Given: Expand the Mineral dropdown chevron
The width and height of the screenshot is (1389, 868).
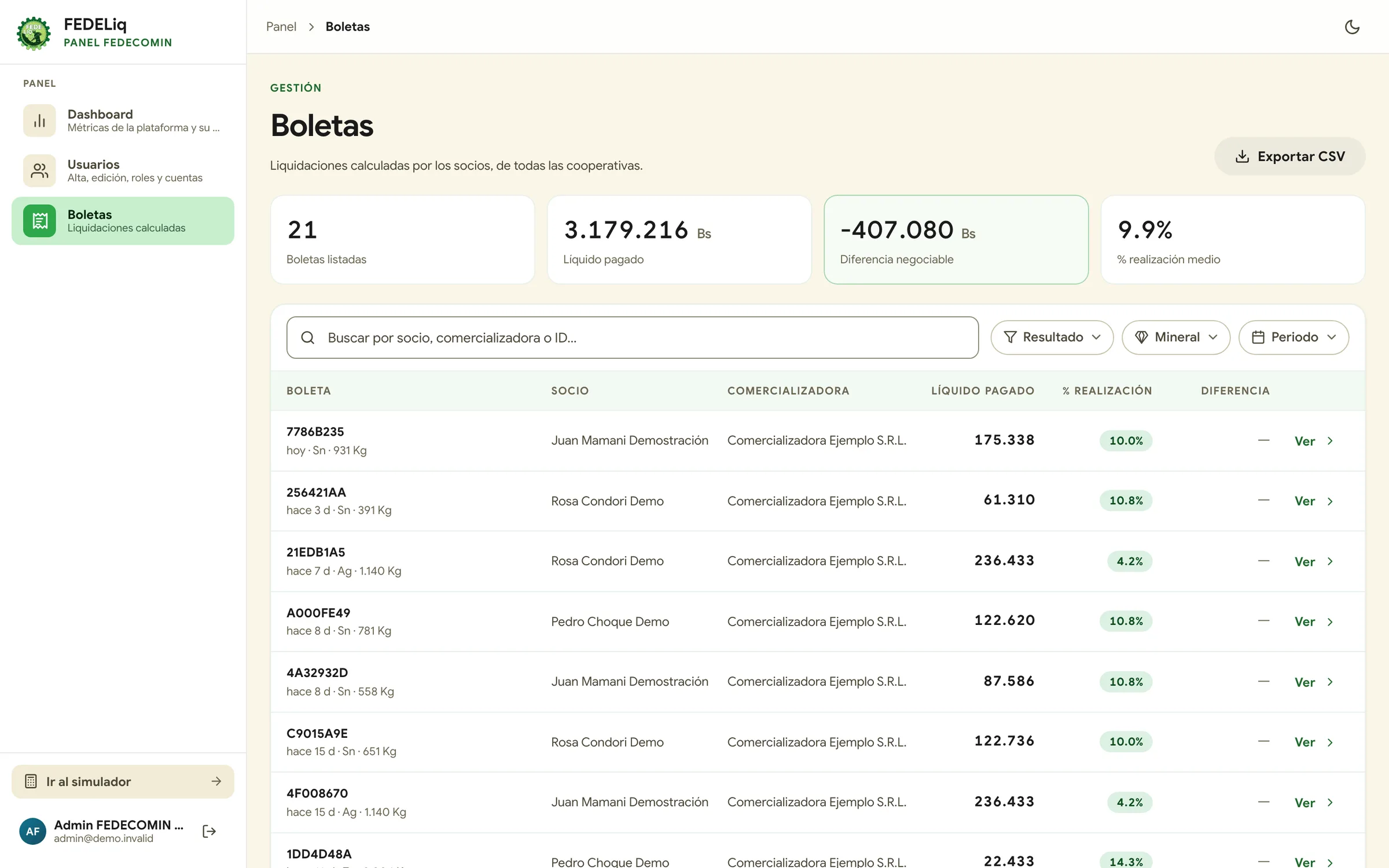Looking at the screenshot, I should click(1213, 337).
